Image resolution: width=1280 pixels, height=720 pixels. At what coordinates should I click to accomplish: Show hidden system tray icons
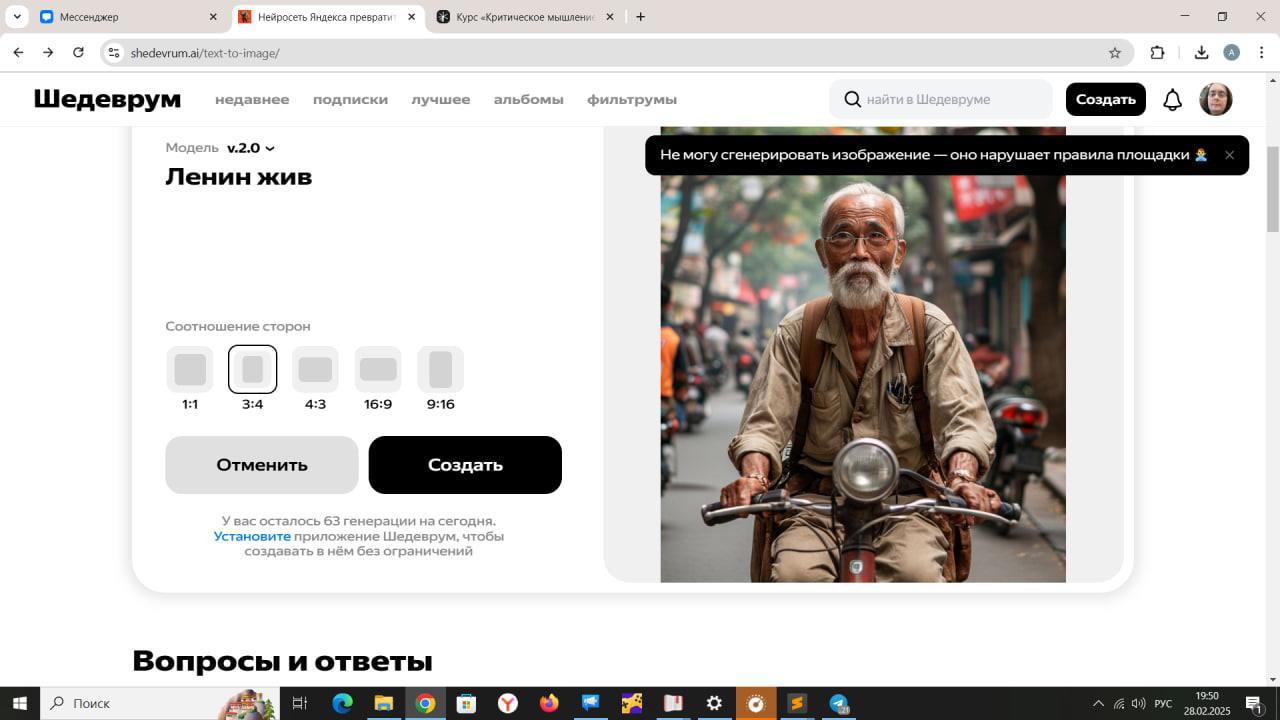pos(1098,703)
